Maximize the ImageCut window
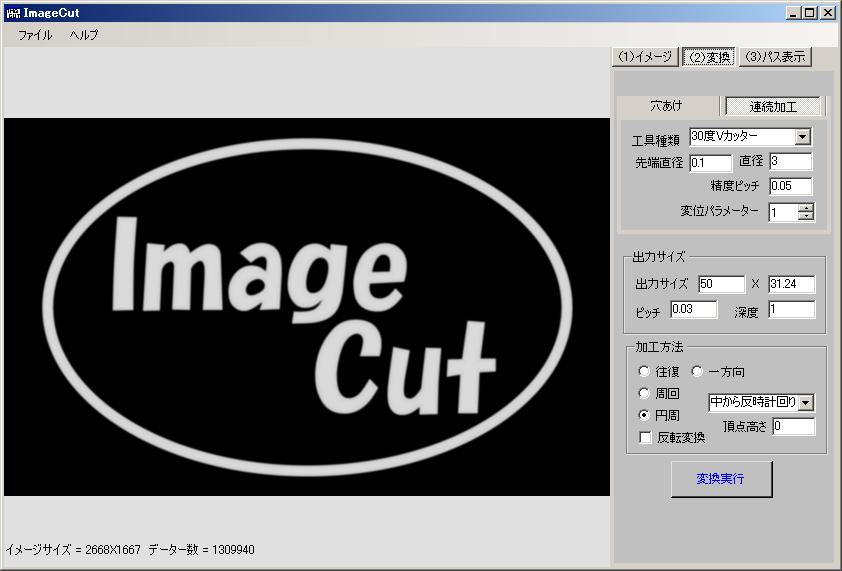This screenshot has height=571, width=842. click(x=810, y=13)
